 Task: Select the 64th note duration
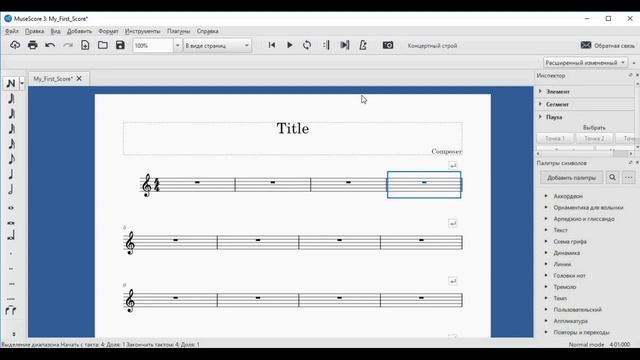pyautogui.click(x=11, y=114)
